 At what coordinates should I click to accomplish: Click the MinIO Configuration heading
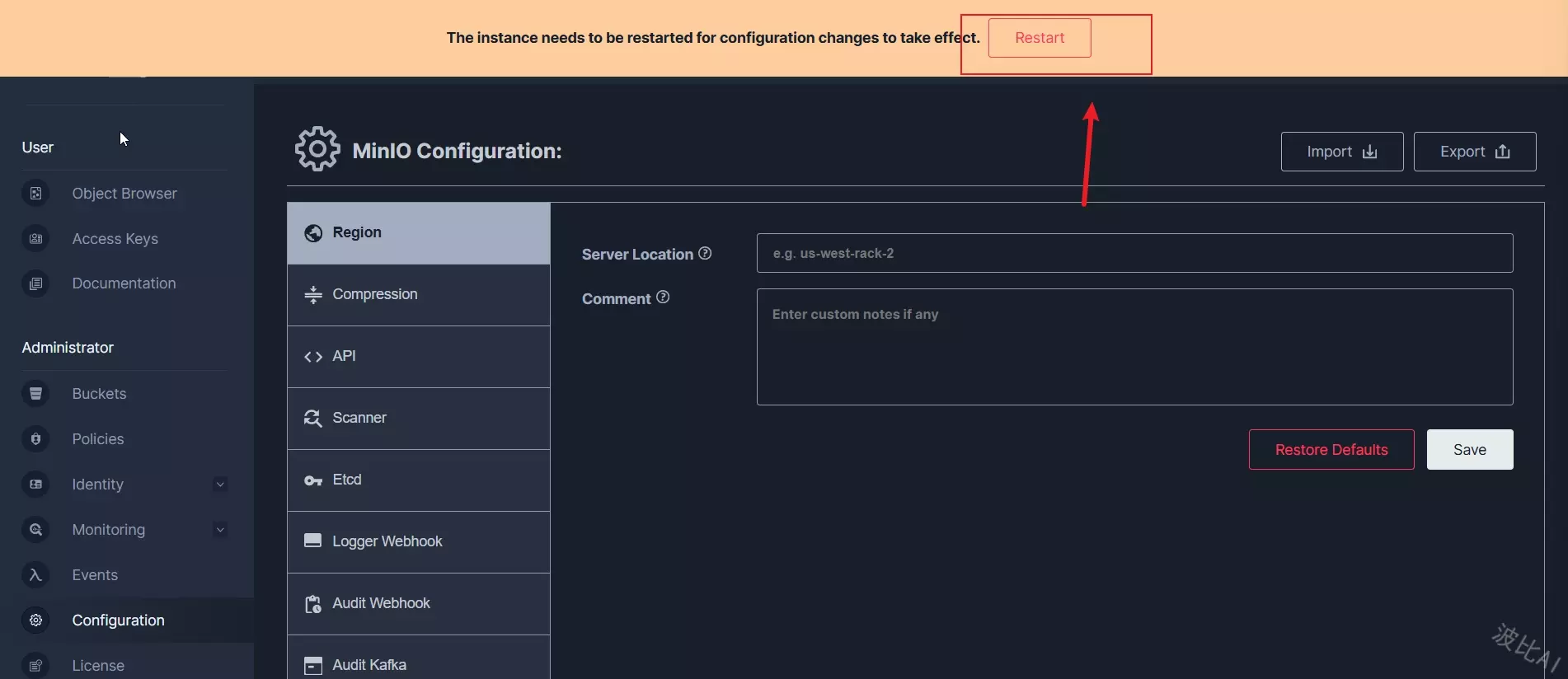click(x=457, y=151)
